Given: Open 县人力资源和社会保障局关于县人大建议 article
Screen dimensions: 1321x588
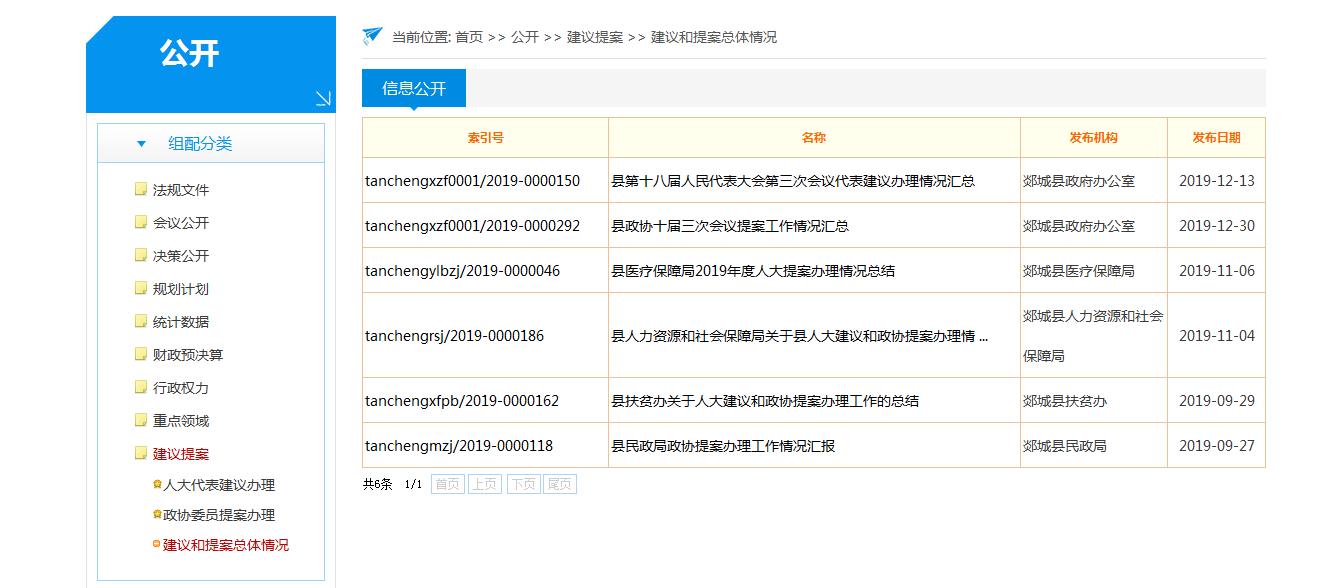Looking at the screenshot, I should [x=800, y=336].
